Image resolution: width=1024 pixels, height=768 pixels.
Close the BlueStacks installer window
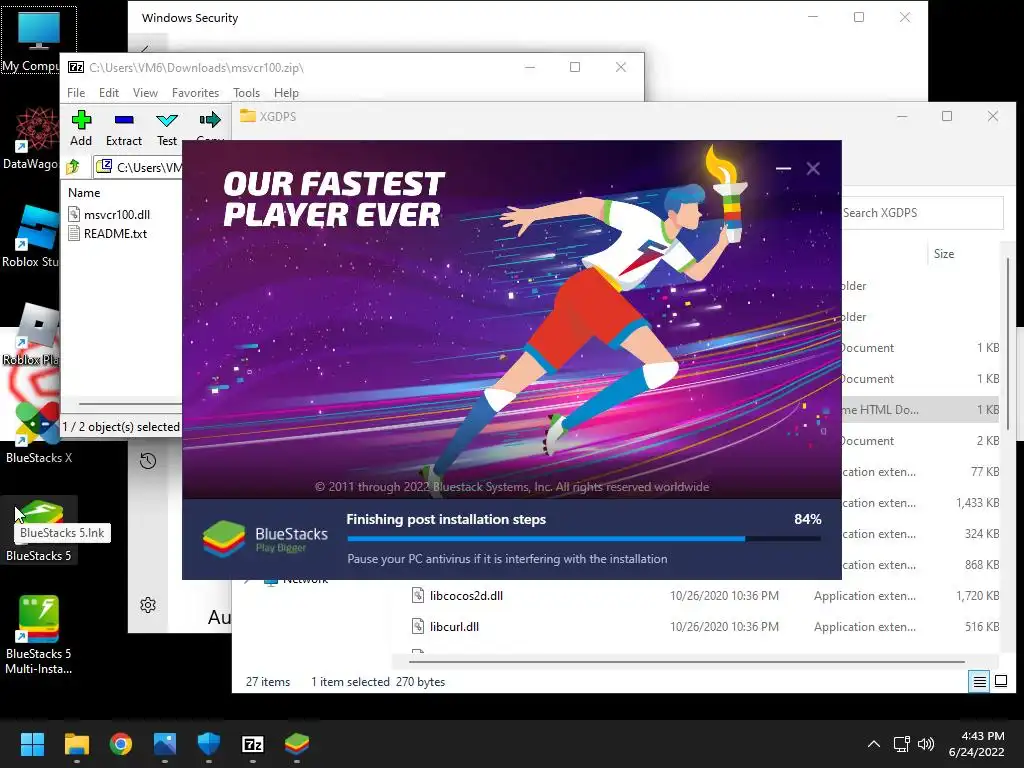click(813, 168)
